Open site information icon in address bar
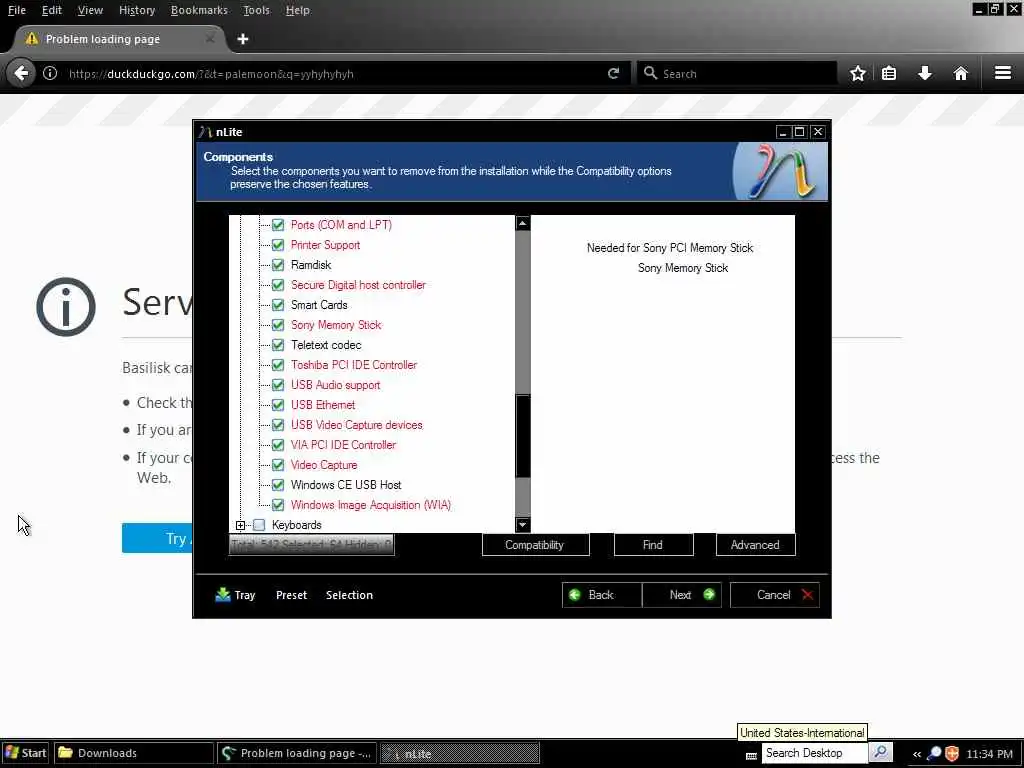Image resolution: width=1024 pixels, height=768 pixels. coord(50,73)
